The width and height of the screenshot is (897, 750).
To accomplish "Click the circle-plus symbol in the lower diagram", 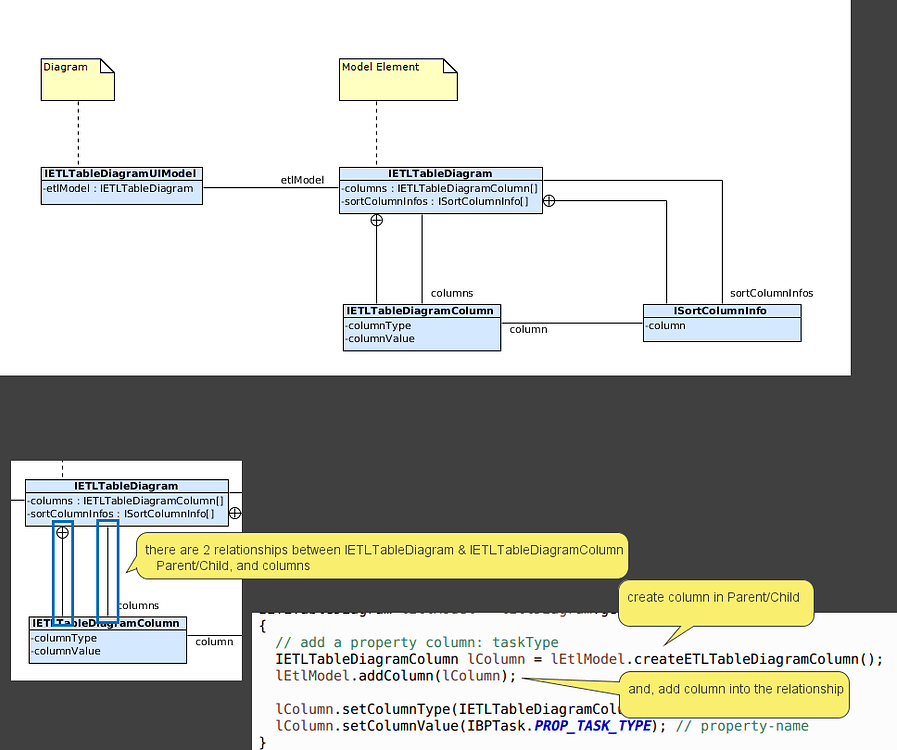I will (63, 533).
